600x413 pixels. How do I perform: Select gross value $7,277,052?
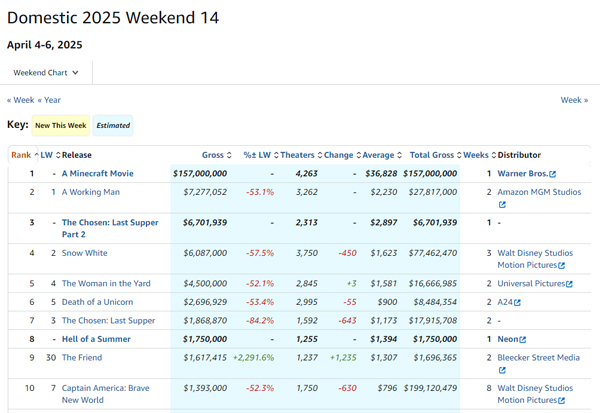(x=205, y=192)
